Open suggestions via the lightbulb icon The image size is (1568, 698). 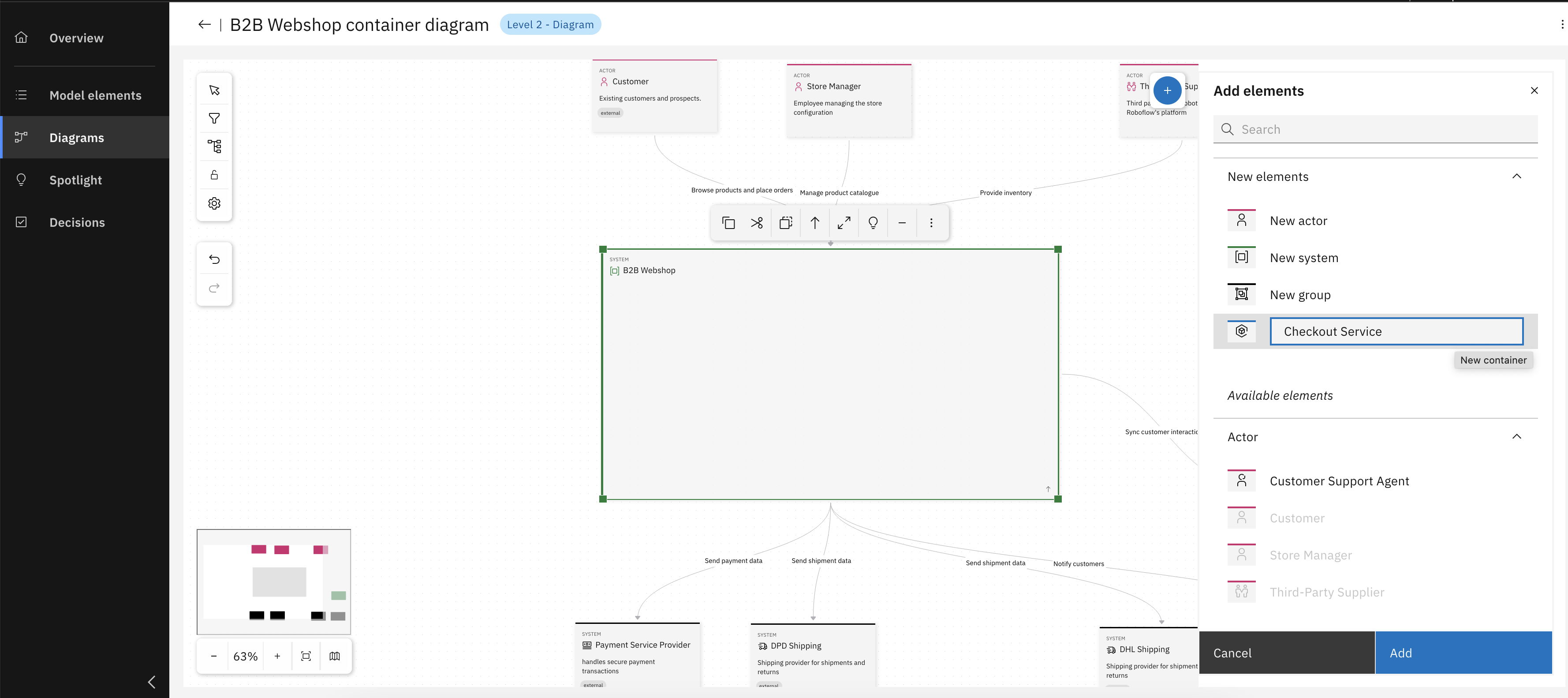click(874, 222)
